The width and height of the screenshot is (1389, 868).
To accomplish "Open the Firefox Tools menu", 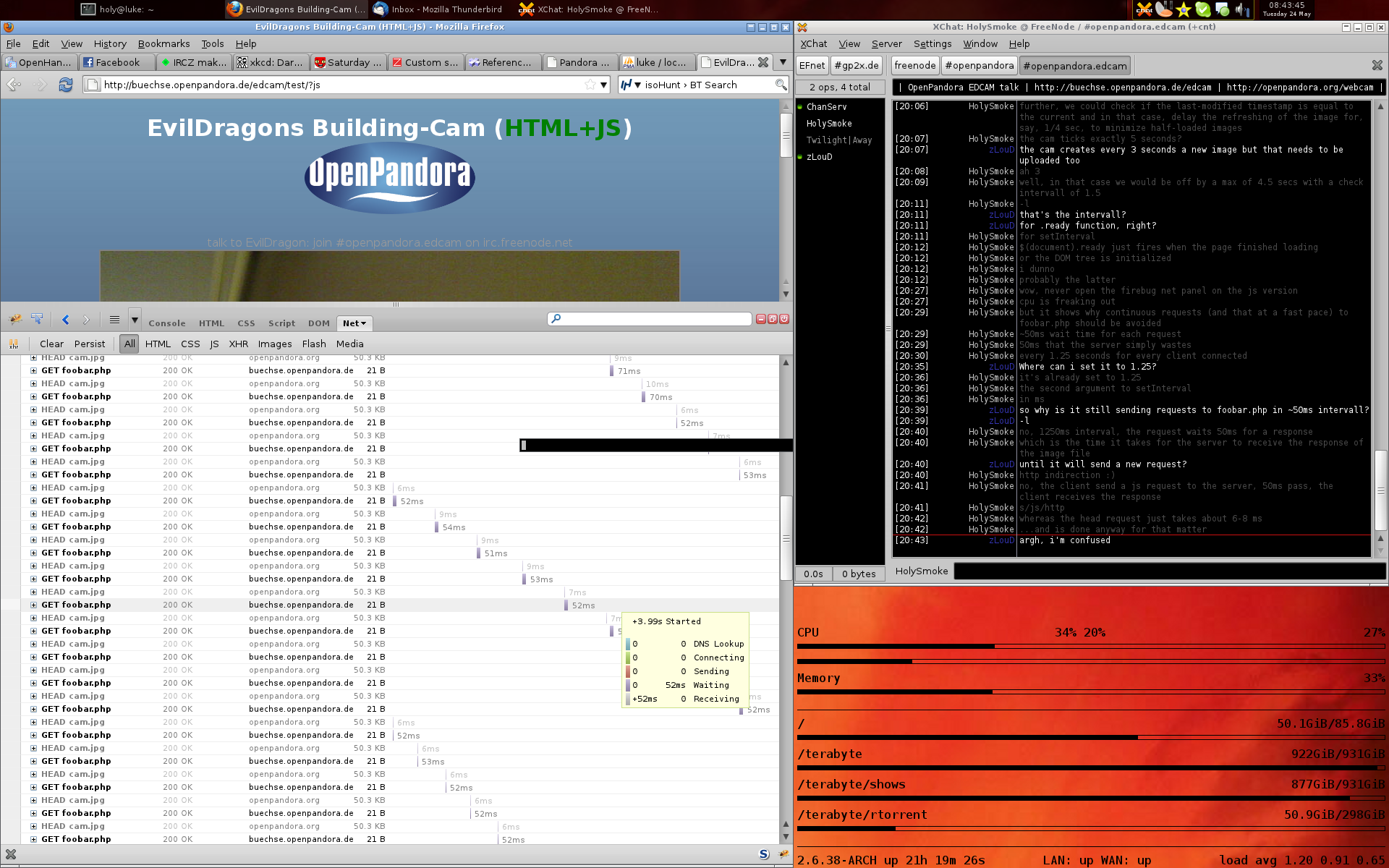I will tap(212, 44).
